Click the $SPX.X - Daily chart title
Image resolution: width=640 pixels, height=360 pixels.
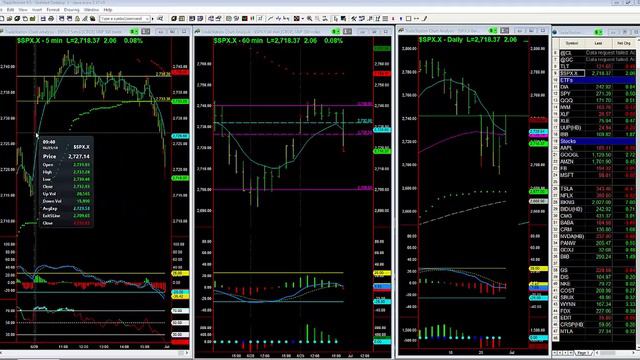click(x=440, y=40)
